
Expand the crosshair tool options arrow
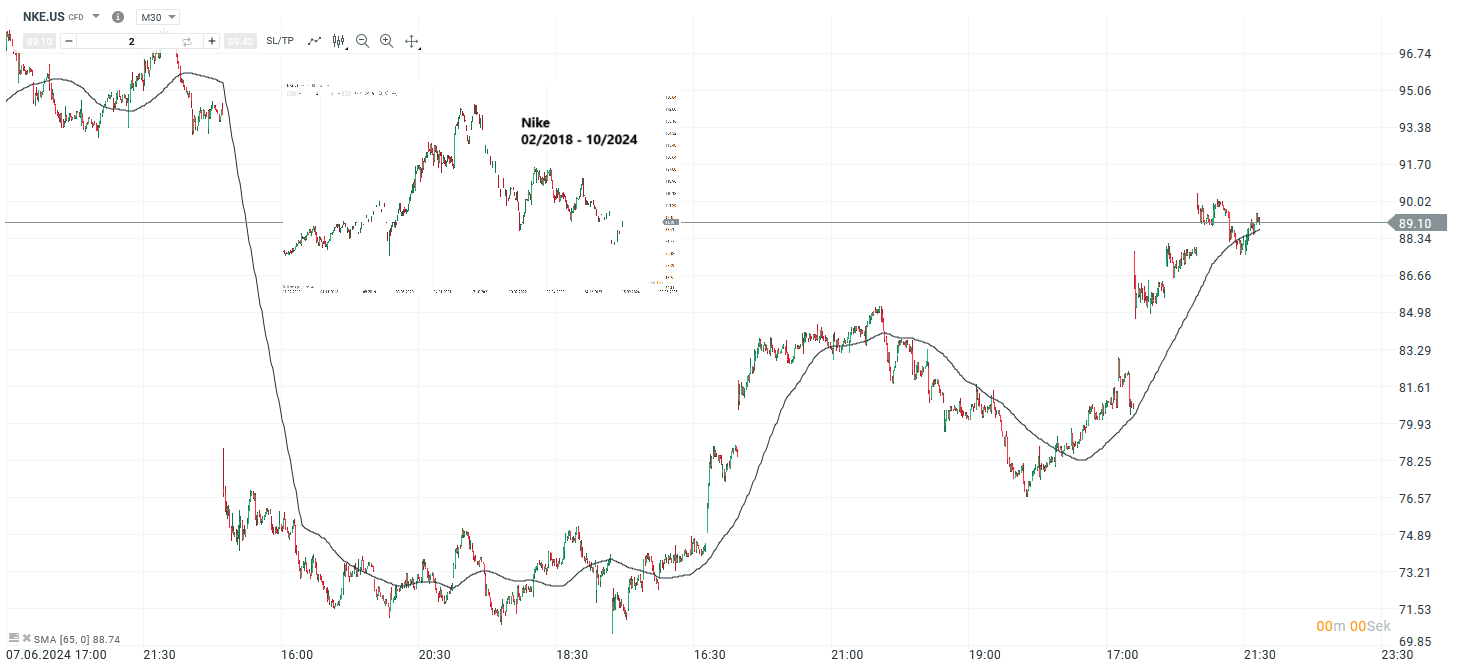[419, 49]
